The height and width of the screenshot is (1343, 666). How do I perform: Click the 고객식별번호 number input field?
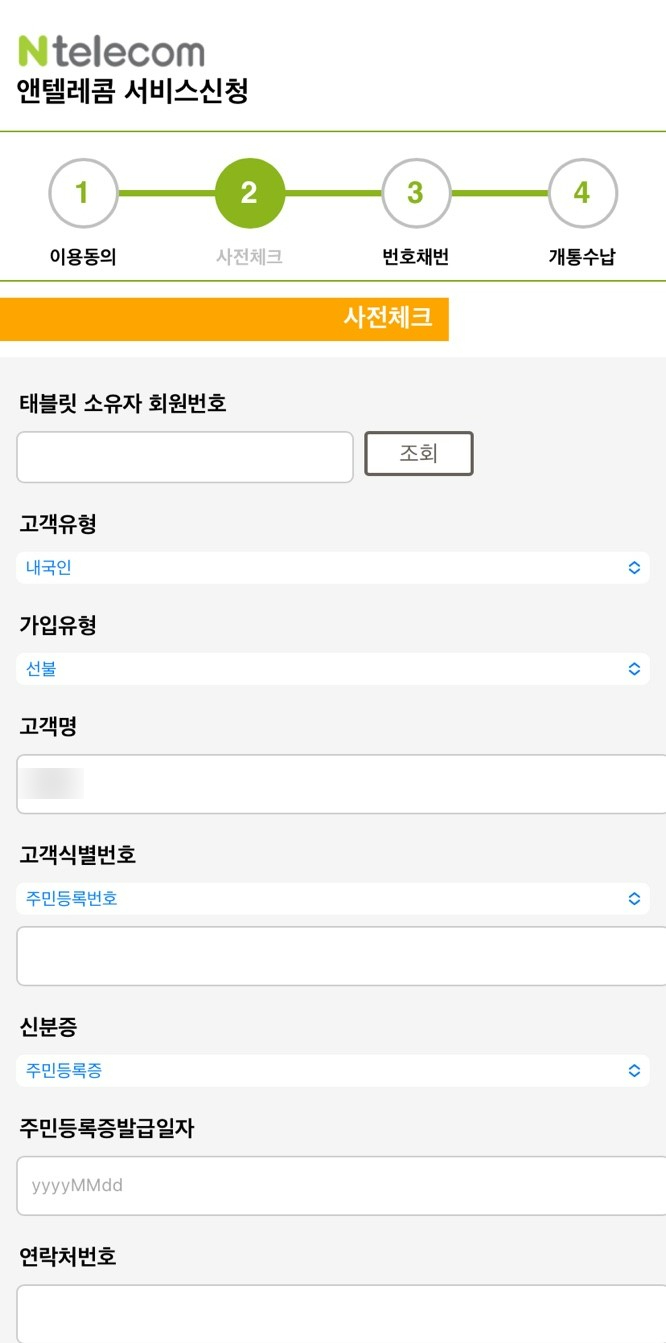tap(341, 956)
